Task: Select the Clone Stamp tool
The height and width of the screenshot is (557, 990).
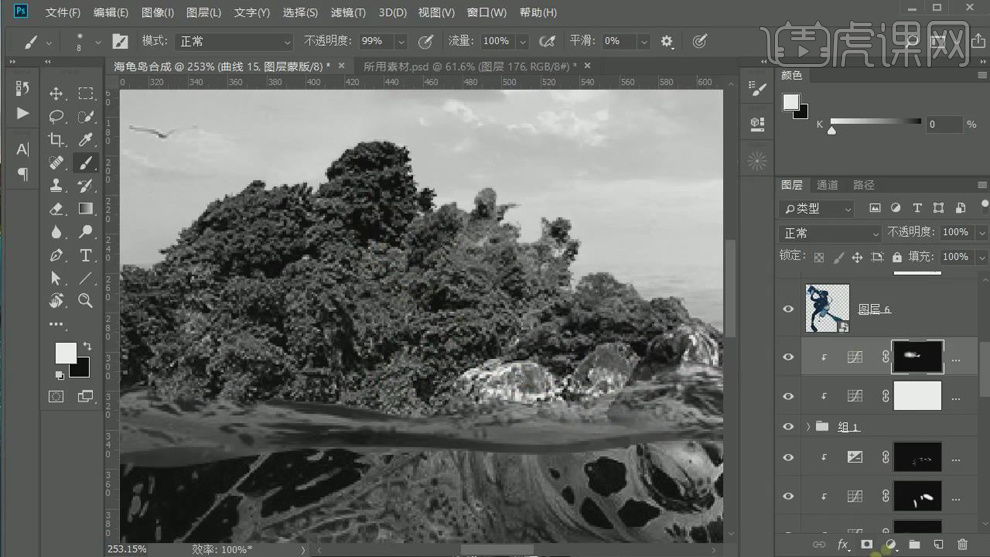Action: tap(56, 186)
